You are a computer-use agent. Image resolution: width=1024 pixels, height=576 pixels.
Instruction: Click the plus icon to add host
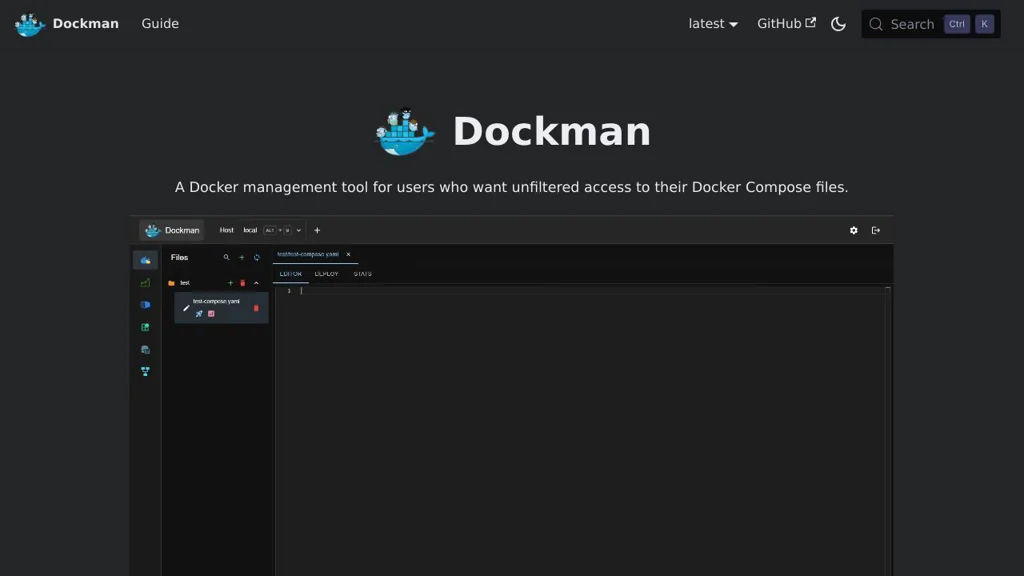317,231
